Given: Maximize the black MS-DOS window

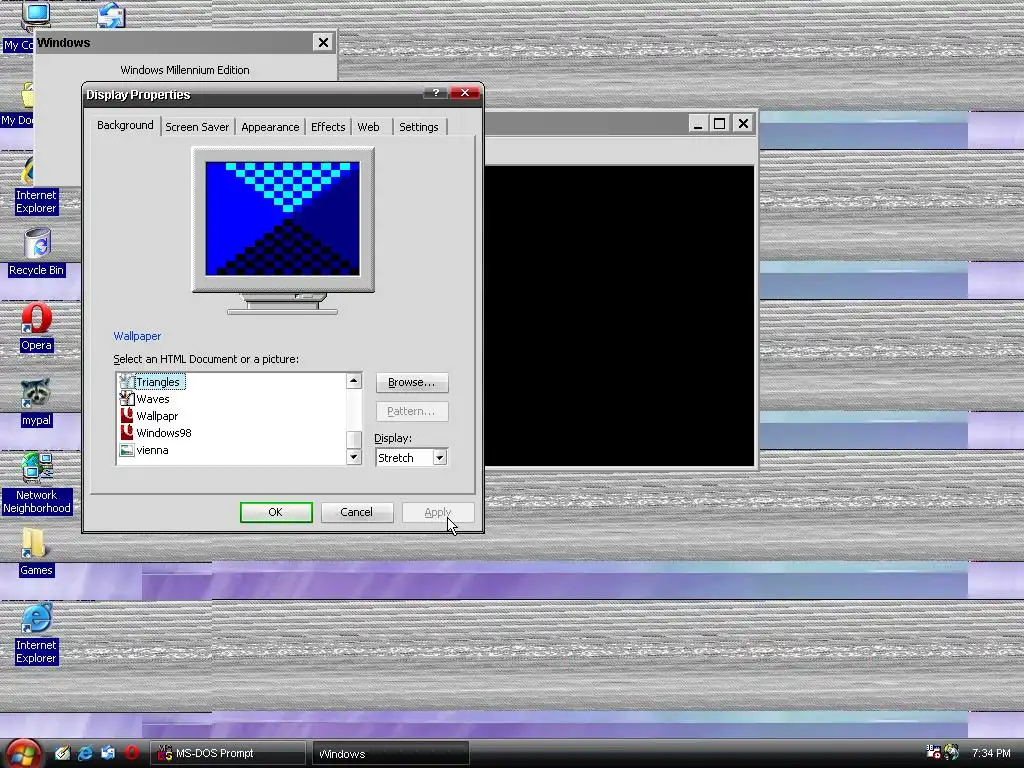Looking at the screenshot, I should pyautogui.click(x=720, y=123).
